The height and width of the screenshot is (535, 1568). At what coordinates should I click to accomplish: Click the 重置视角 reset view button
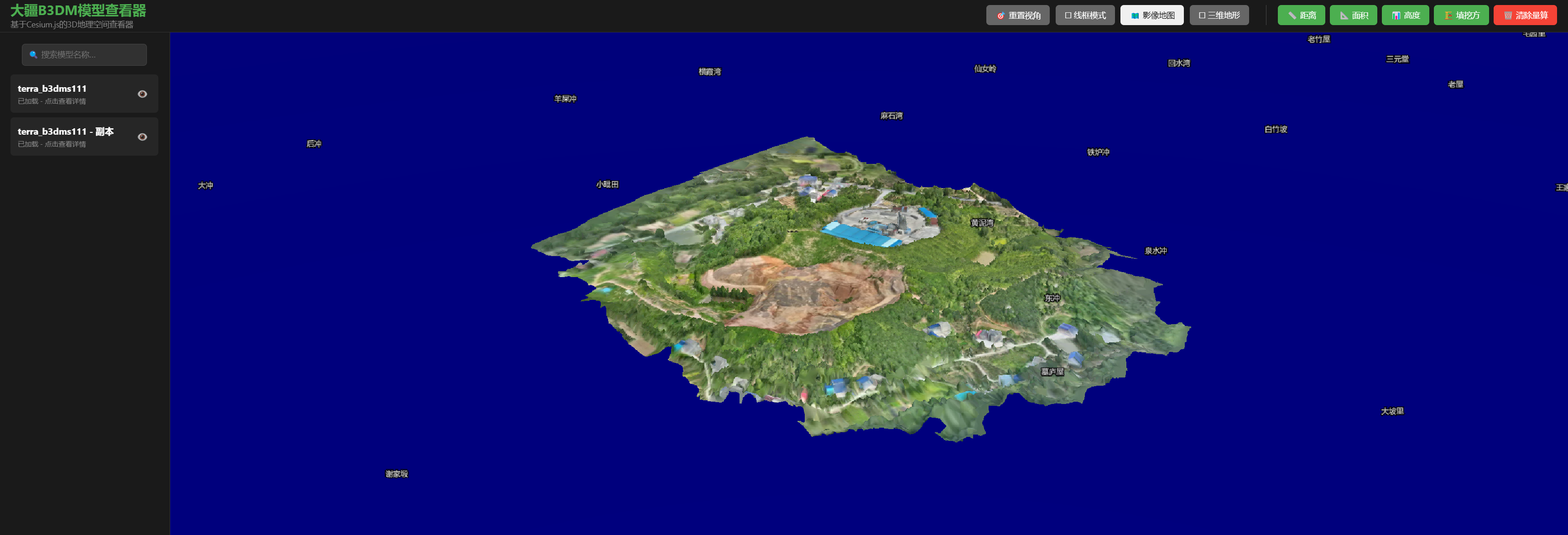click(1017, 15)
